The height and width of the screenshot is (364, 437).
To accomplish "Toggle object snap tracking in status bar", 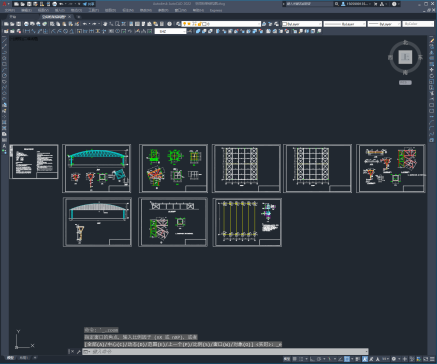I will point(340,359).
